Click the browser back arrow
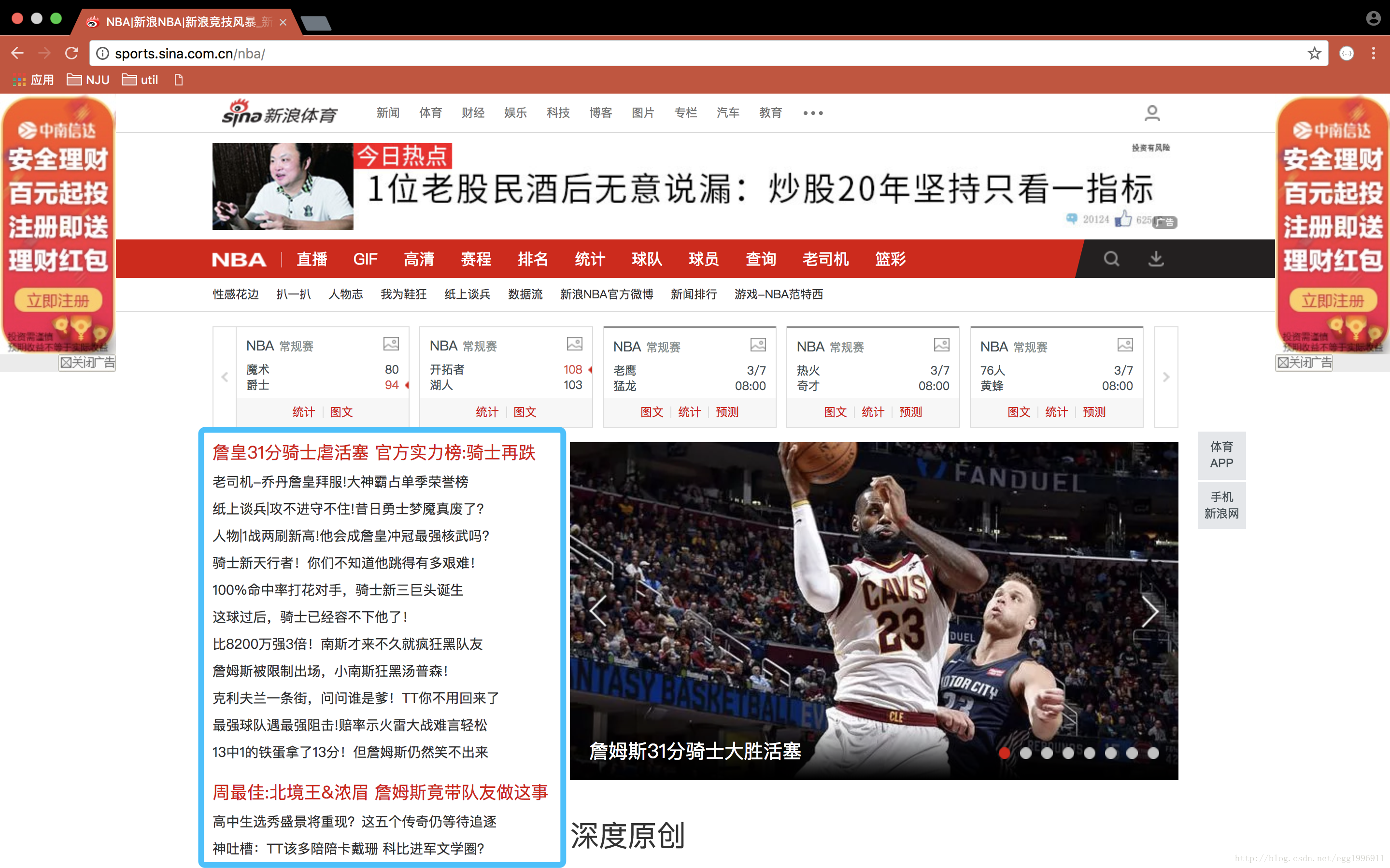 (x=17, y=54)
